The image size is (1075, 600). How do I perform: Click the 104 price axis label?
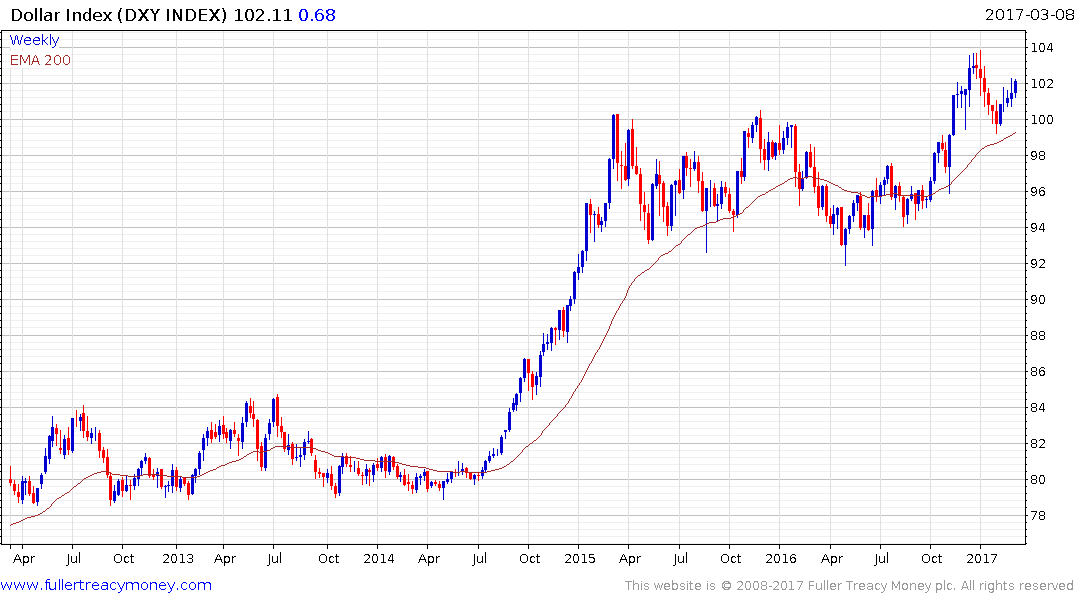[1042, 47]
